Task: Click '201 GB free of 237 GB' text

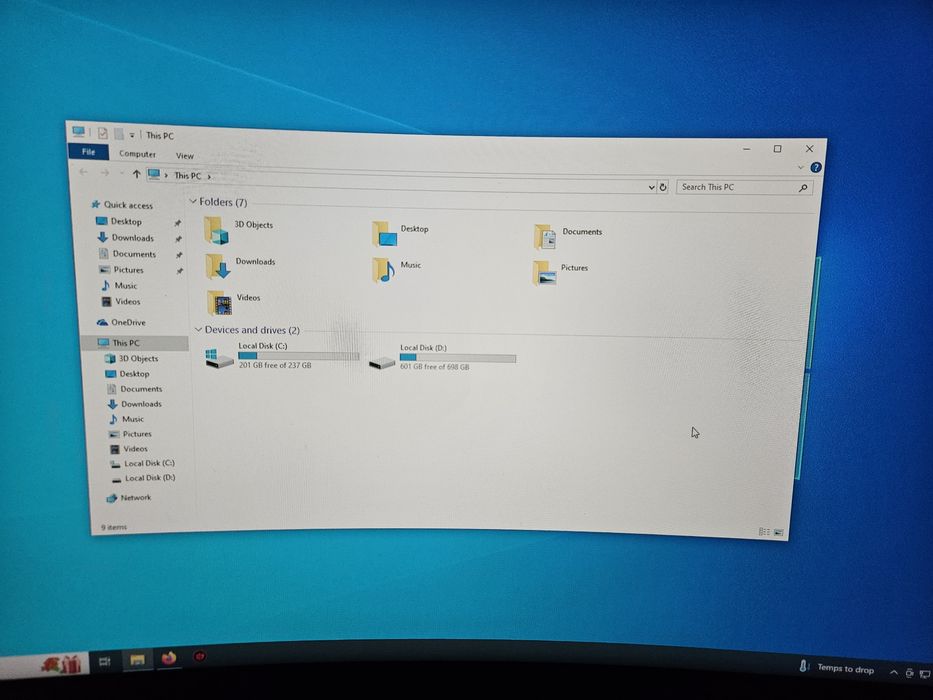Action: point(275,365)
